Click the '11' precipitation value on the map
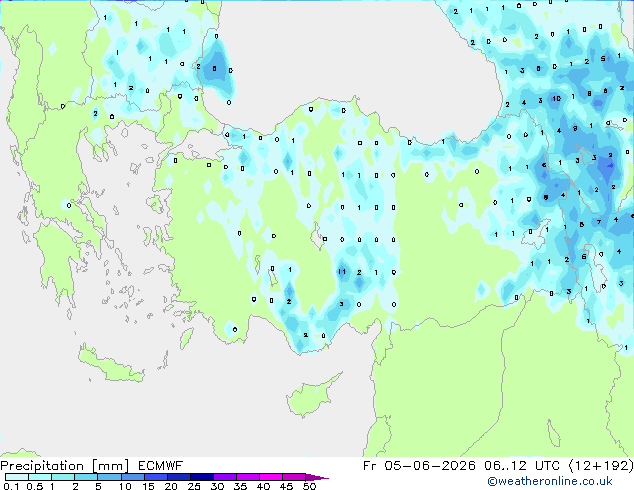 coord(342,272)
